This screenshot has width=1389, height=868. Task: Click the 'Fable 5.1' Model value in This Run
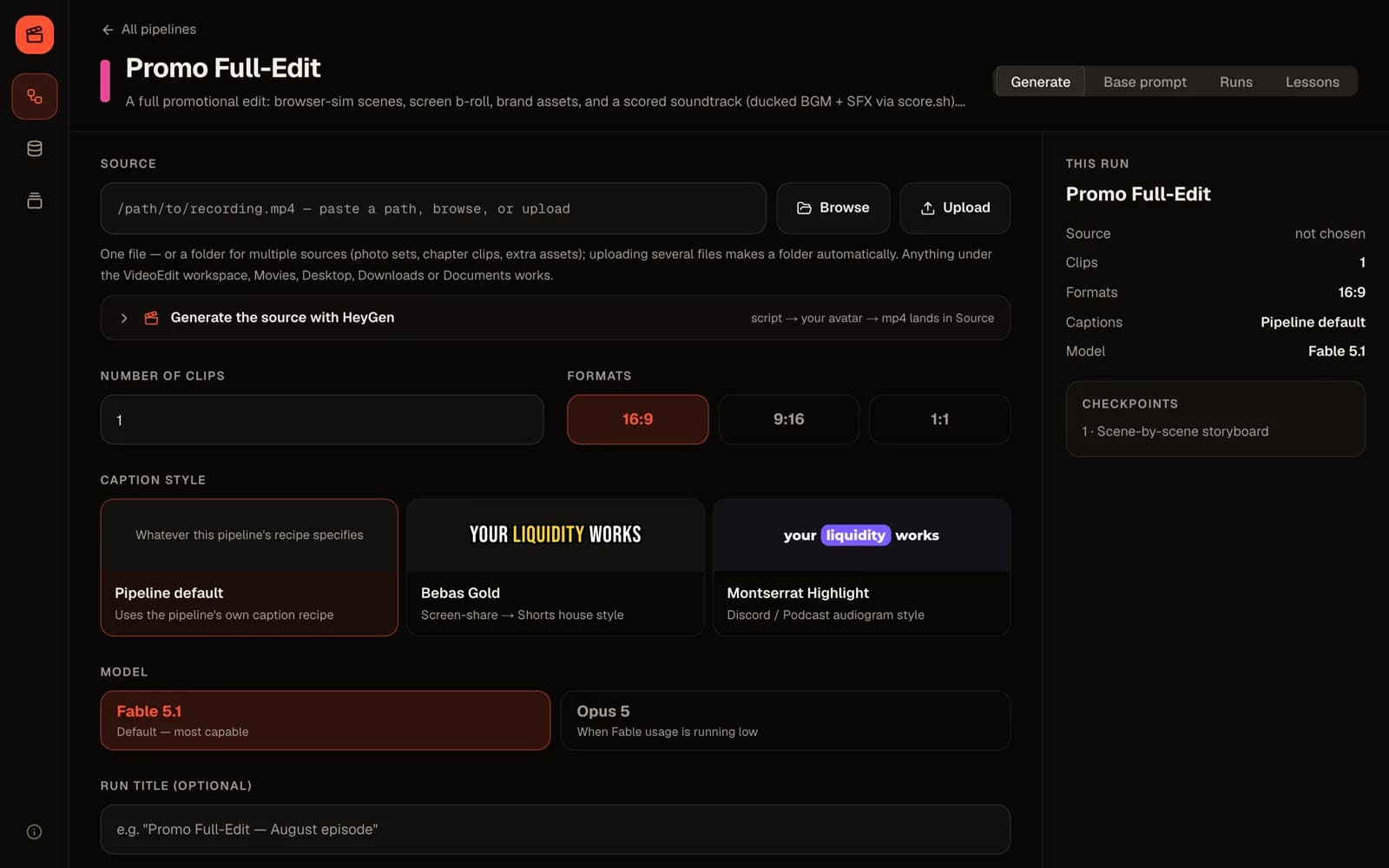tap(1336, 351)
